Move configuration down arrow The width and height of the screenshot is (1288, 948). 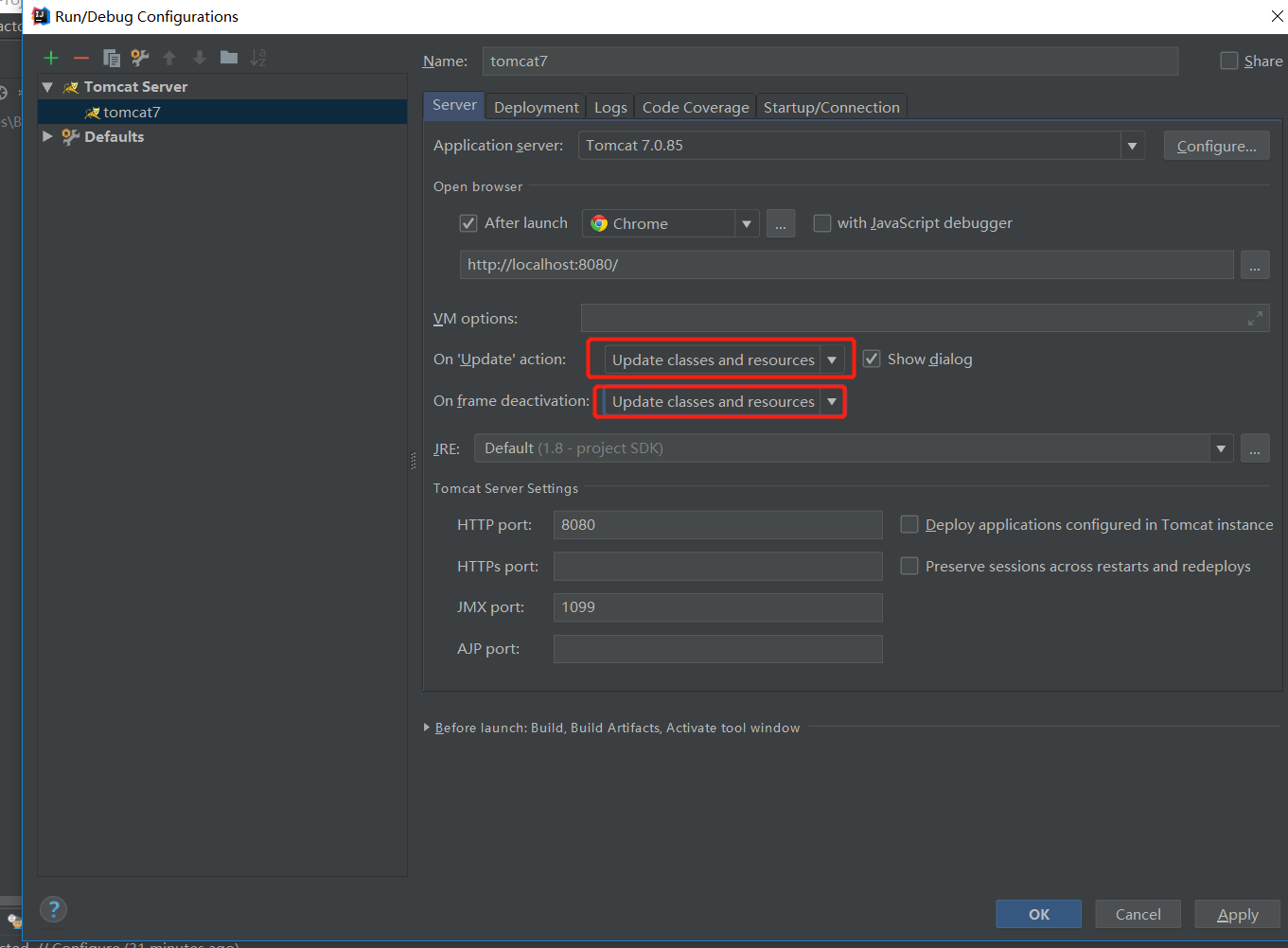tap(199, 58)
